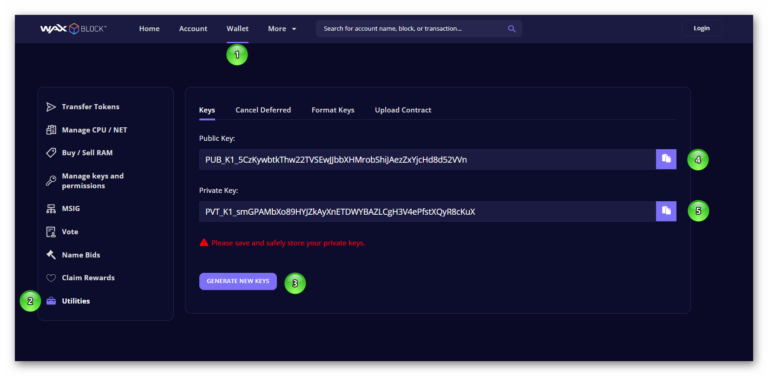Click the WAX Block logo
Screen dimensions: 768x376
[x=73, y=29]
